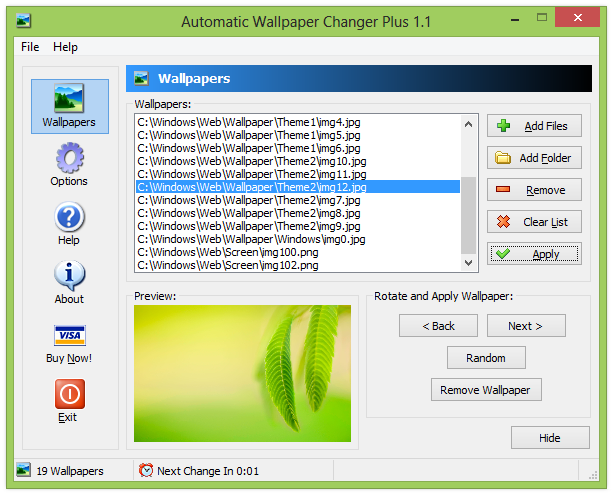Image resolution: width=612 pixels, height=496 pixels.
Task: Click the Add Files button
Action: [x=534, y=126]
